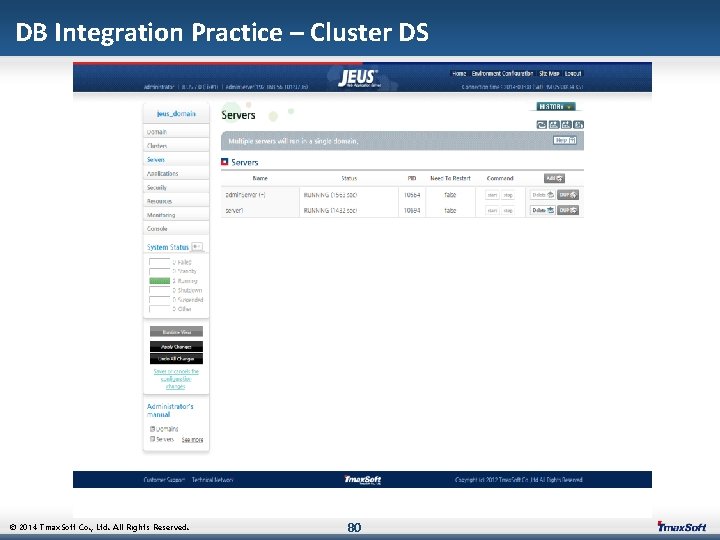Click the Shutdown status bar

(x=160, y=290)
